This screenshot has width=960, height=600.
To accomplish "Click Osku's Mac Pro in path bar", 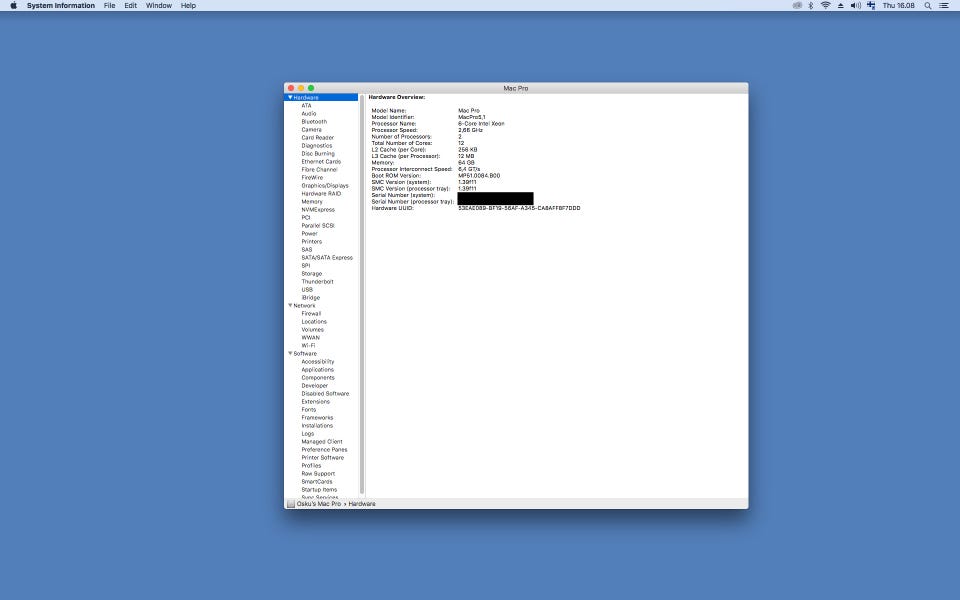I will coord(318,504).
